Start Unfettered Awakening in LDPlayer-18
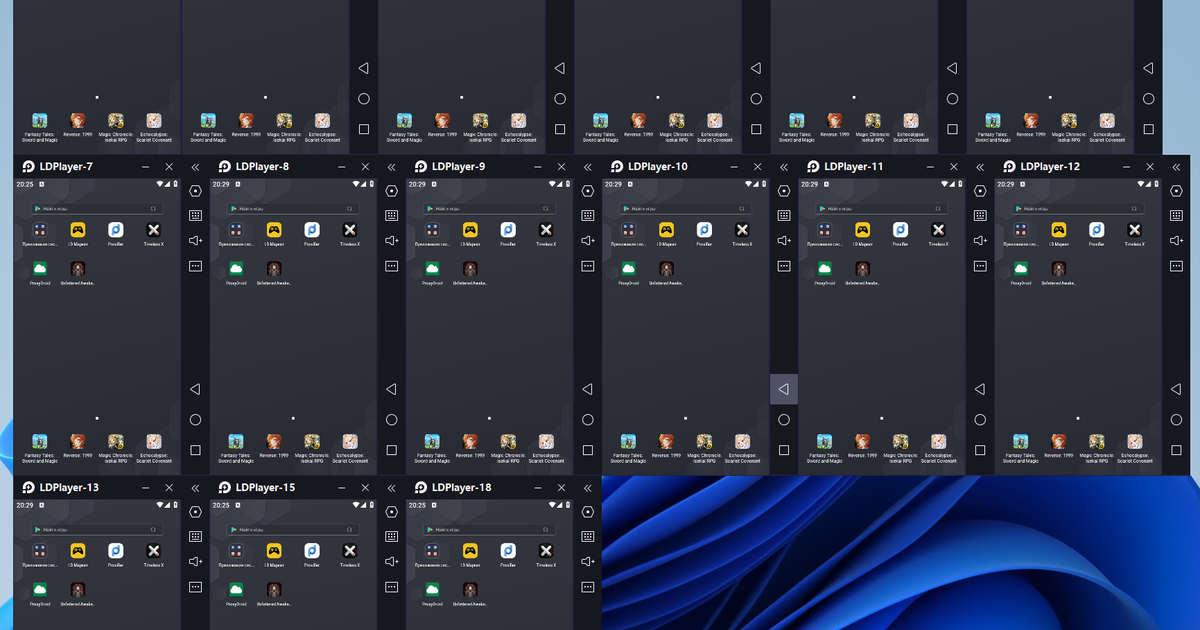 coord(470,590)
